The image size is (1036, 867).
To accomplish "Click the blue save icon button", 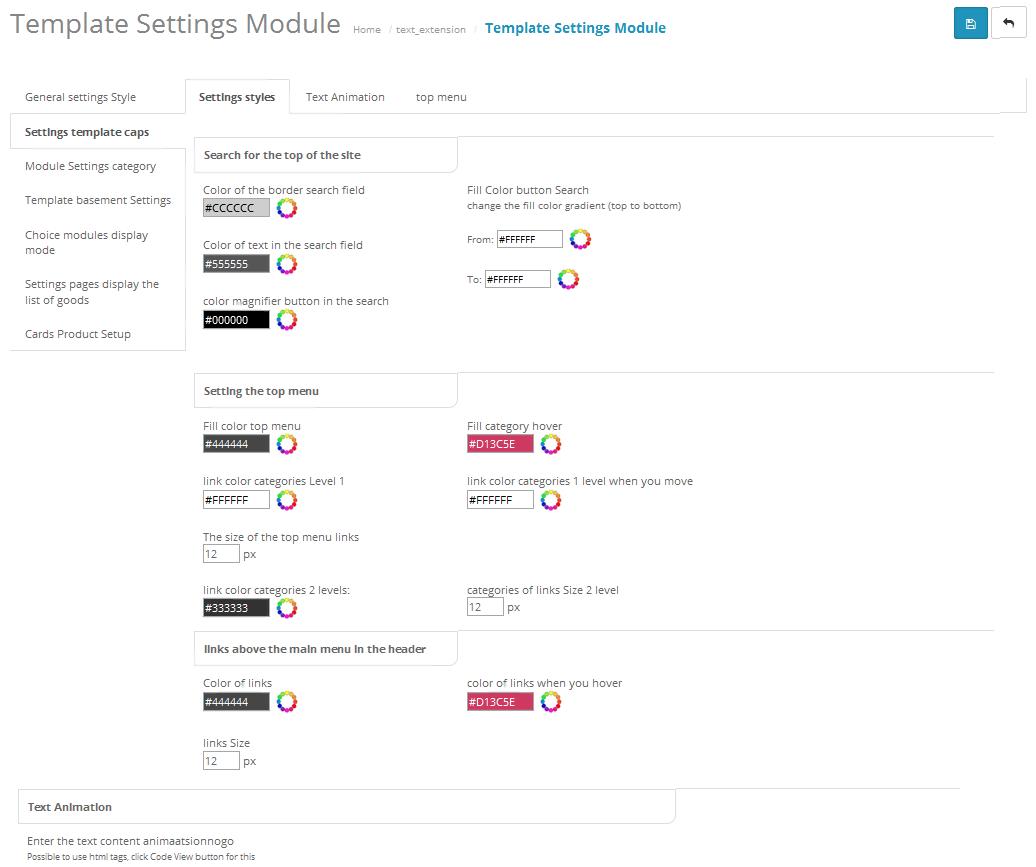I will point(970,23).
